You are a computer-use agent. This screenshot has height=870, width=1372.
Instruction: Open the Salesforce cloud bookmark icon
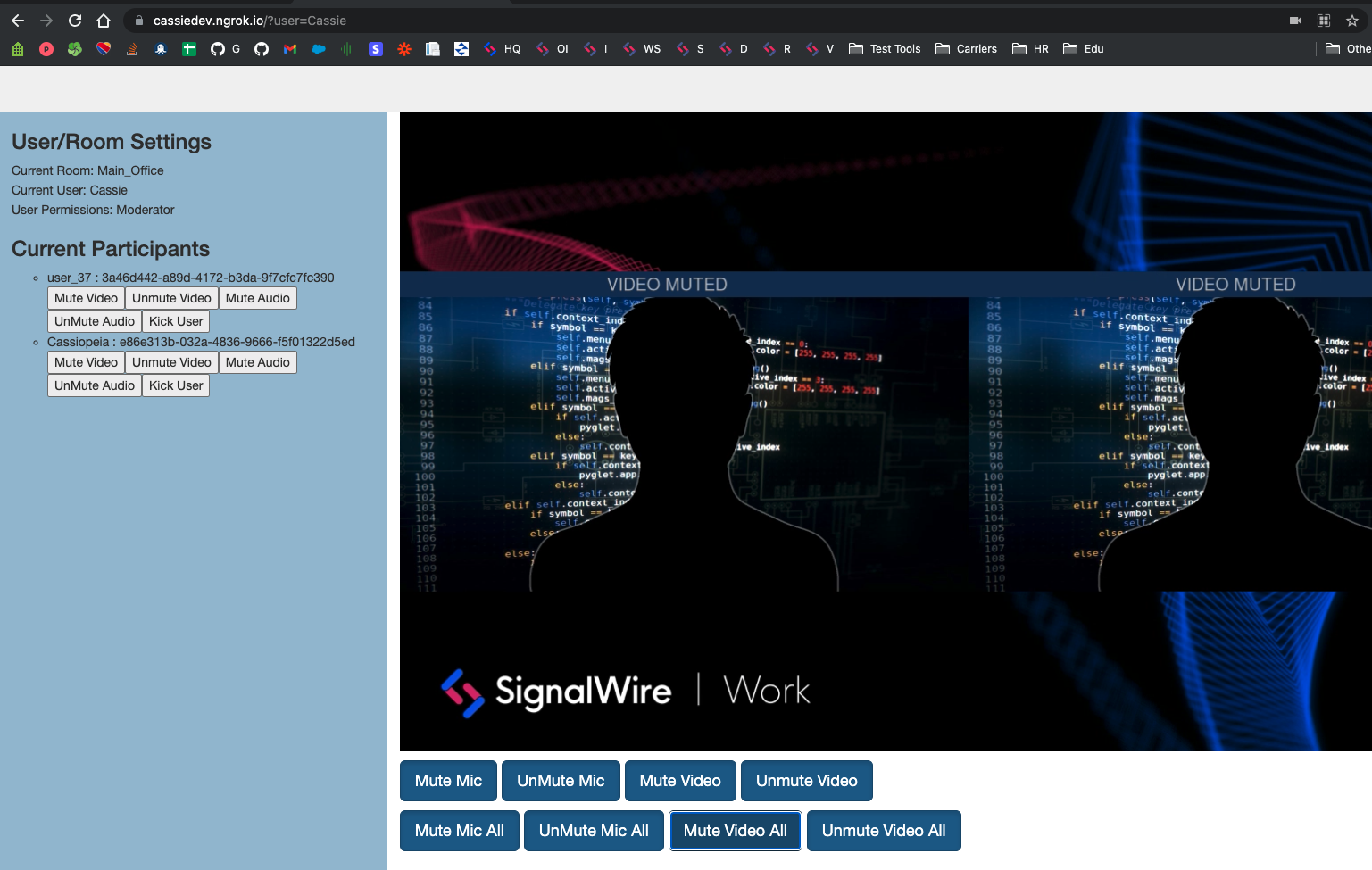[319, 49]
